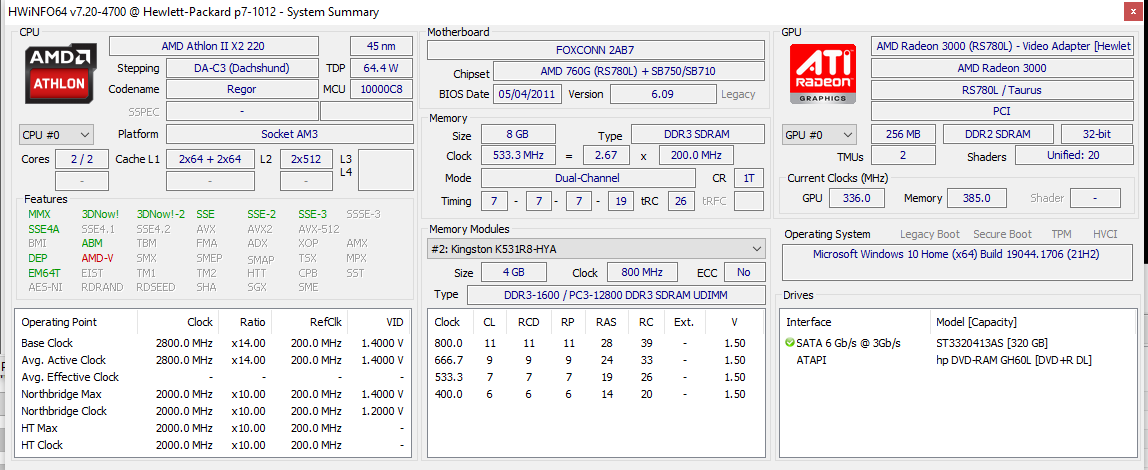This screenshot has height=470, width=1148.
Task: Click the DDR2 SDRAM video memory type
Action: tap(999, 135)
